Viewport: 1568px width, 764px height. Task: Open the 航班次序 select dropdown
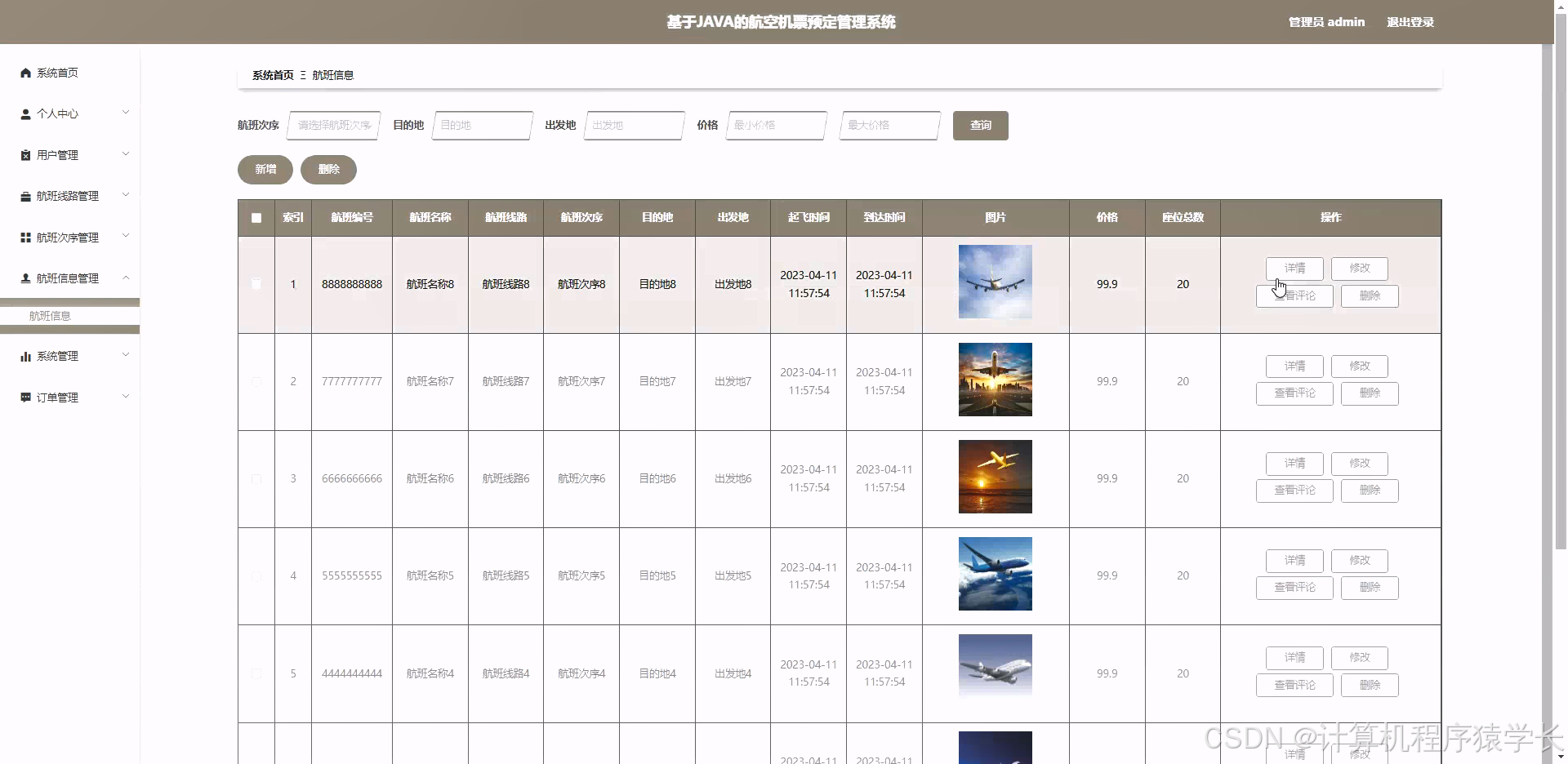334,126
